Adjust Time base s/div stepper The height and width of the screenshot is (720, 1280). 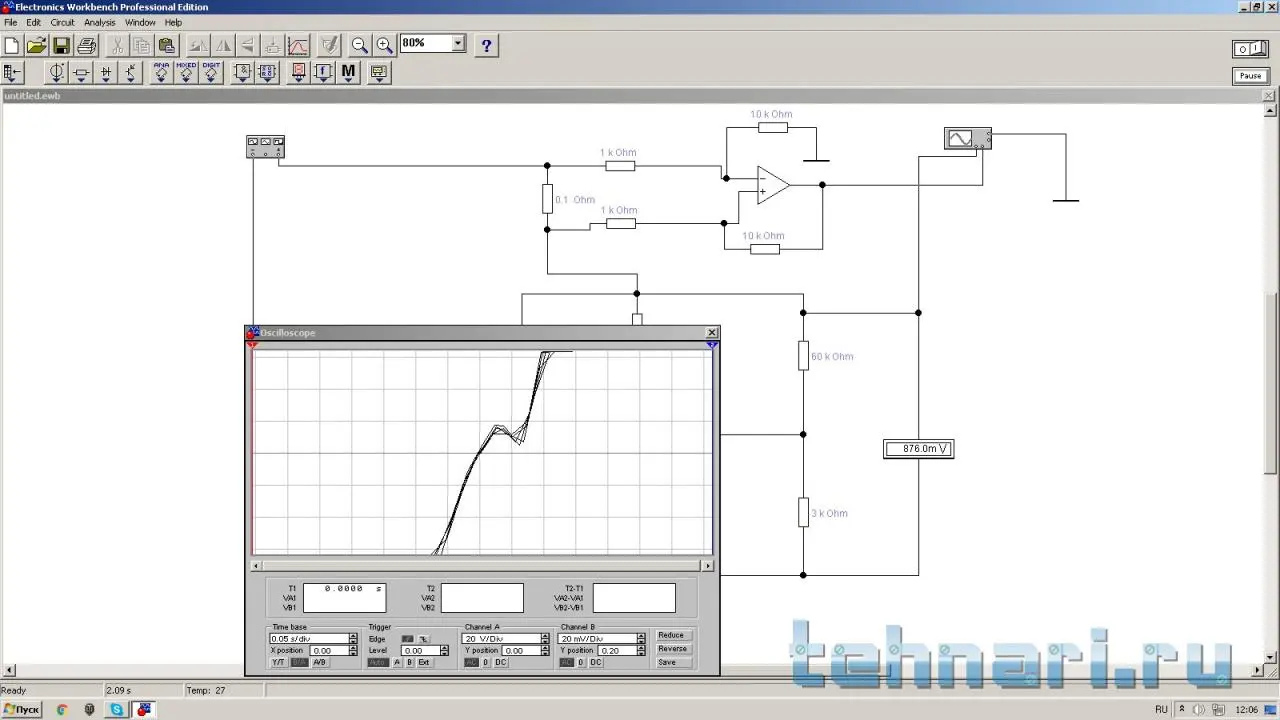click(x=353, y=639)
